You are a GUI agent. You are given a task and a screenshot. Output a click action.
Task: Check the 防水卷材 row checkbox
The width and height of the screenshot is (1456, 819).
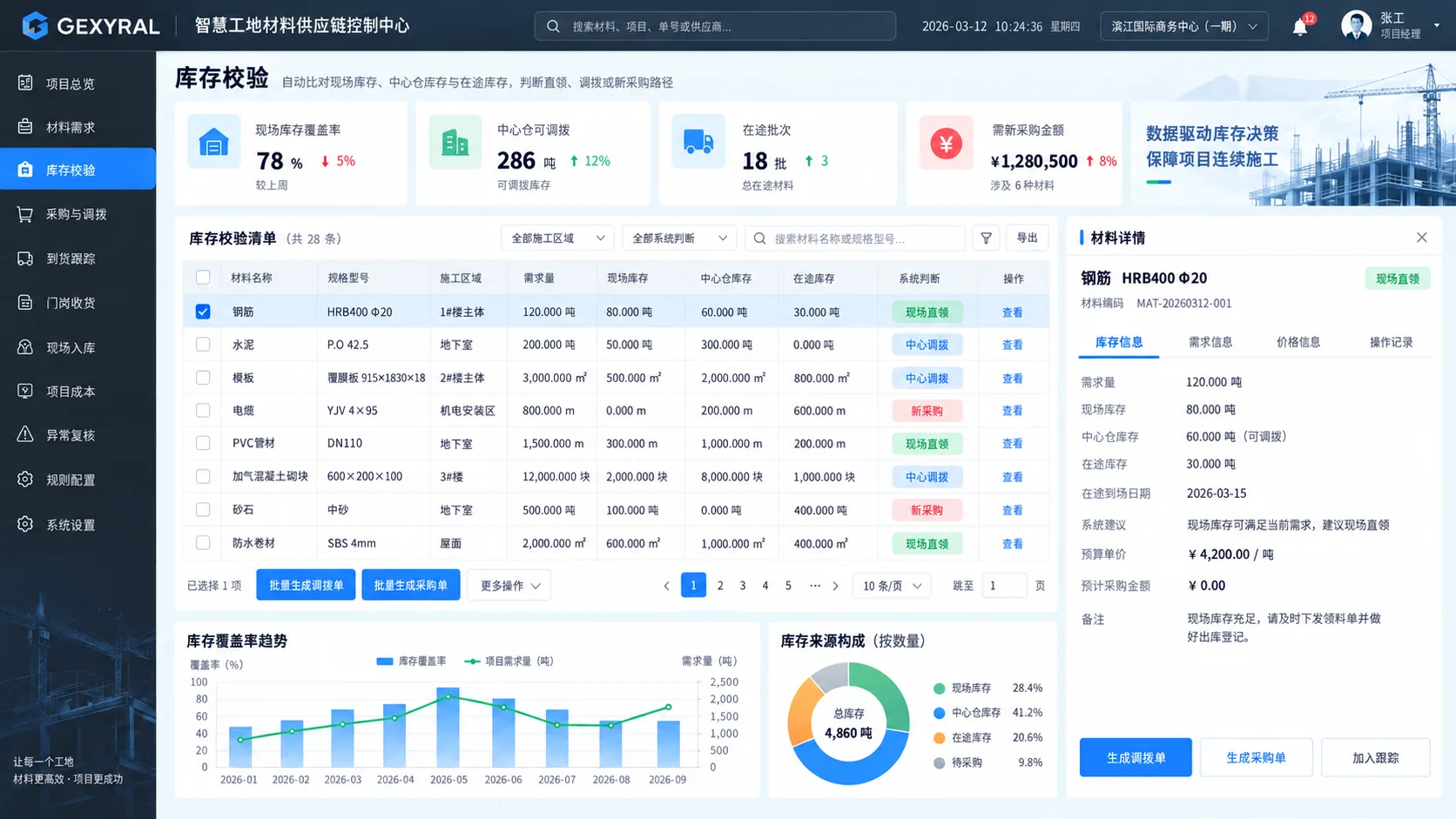click(203, 543)
